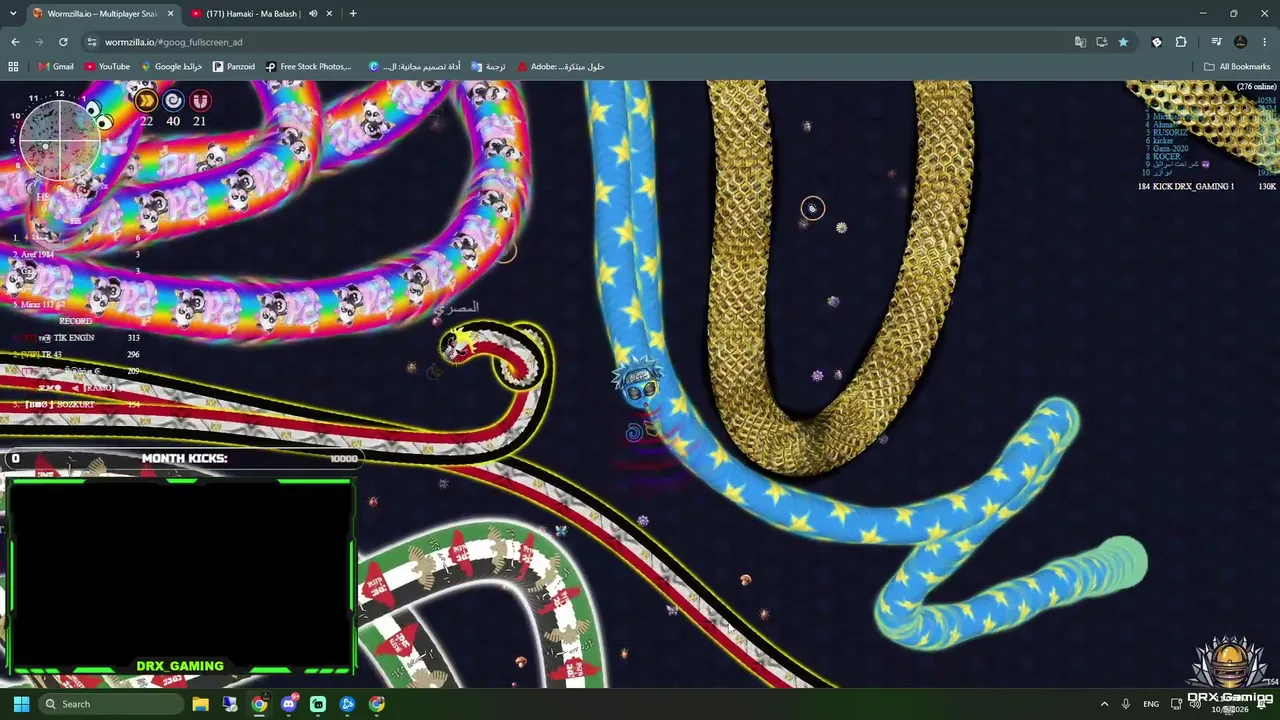Image resolution: width=1280 pixels, height=720 pixels.
Task: Install the app icon in address bar
Action: click(x=1101, y=42)
